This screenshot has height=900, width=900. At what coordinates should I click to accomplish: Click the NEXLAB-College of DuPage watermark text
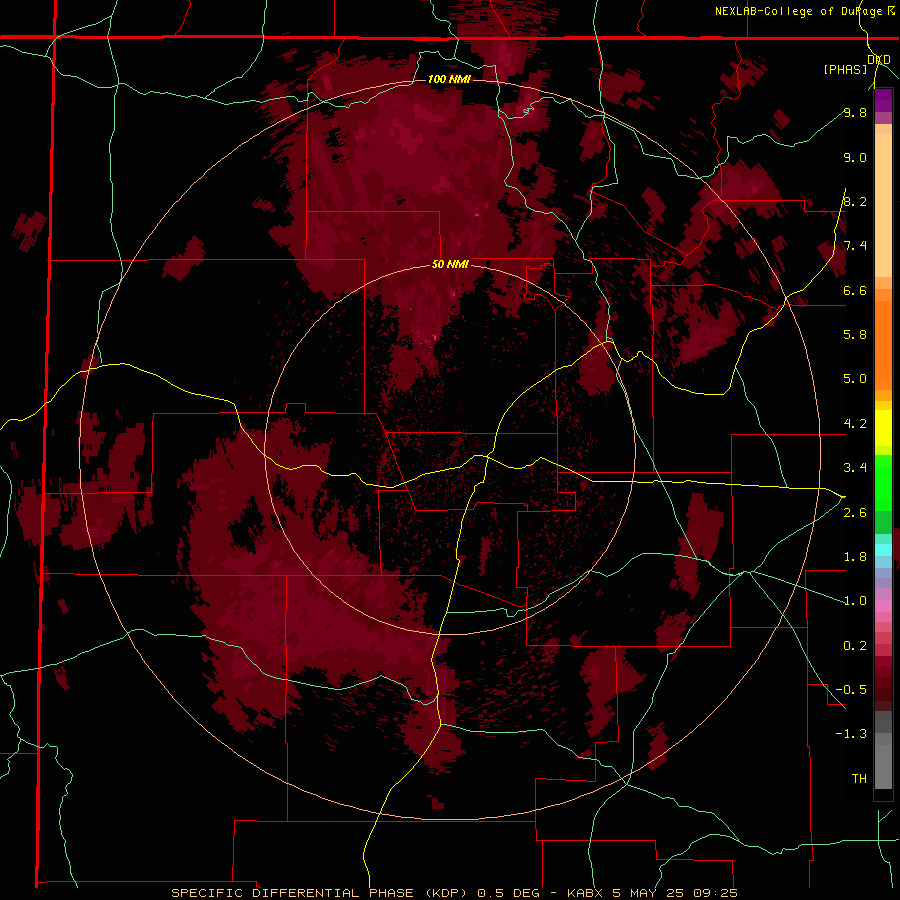tap(804, 11)
